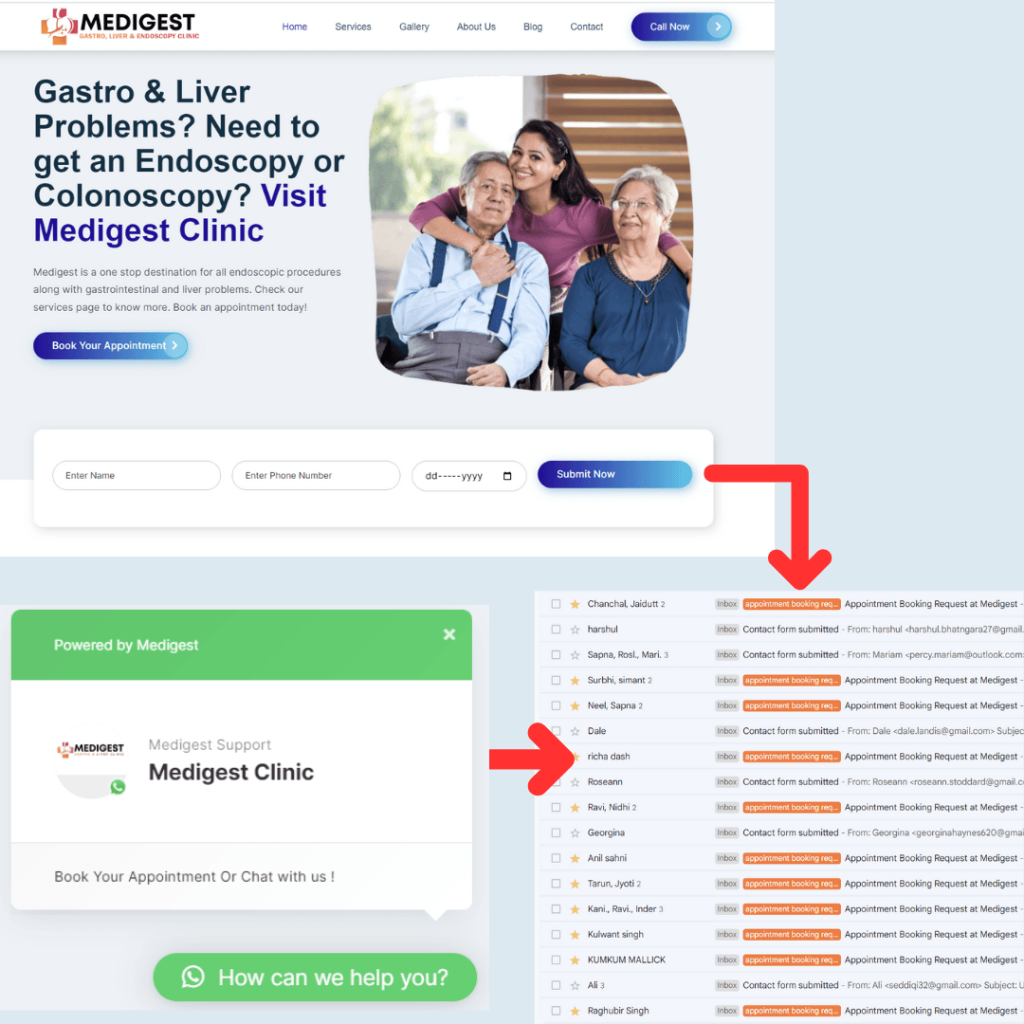The image size is (1024, 1024).
Task: Unstar the Ravi, Nidhi email
Action: (575, 807)
